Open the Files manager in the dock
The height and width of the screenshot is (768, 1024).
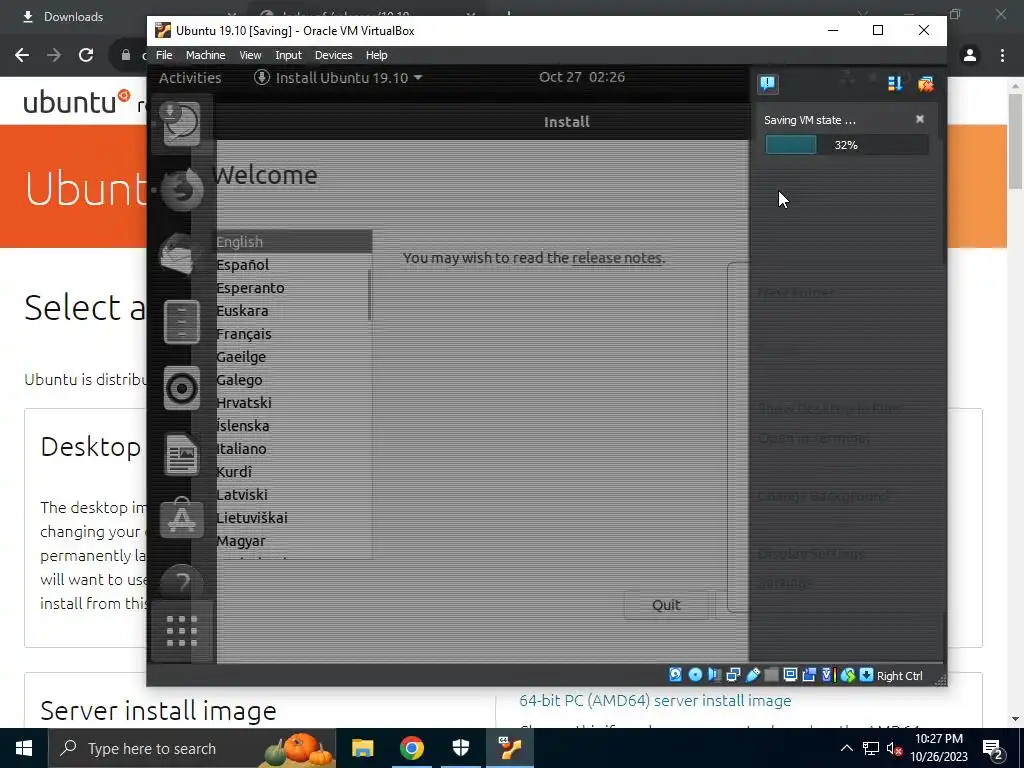(182, 321)
